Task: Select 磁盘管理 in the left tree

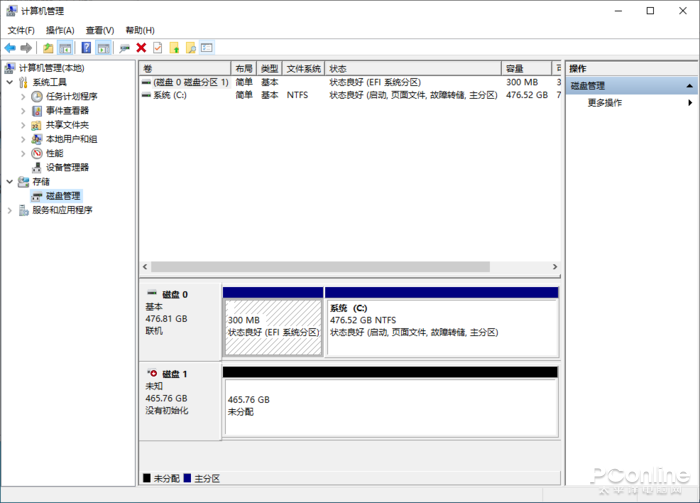Action: 63,196
